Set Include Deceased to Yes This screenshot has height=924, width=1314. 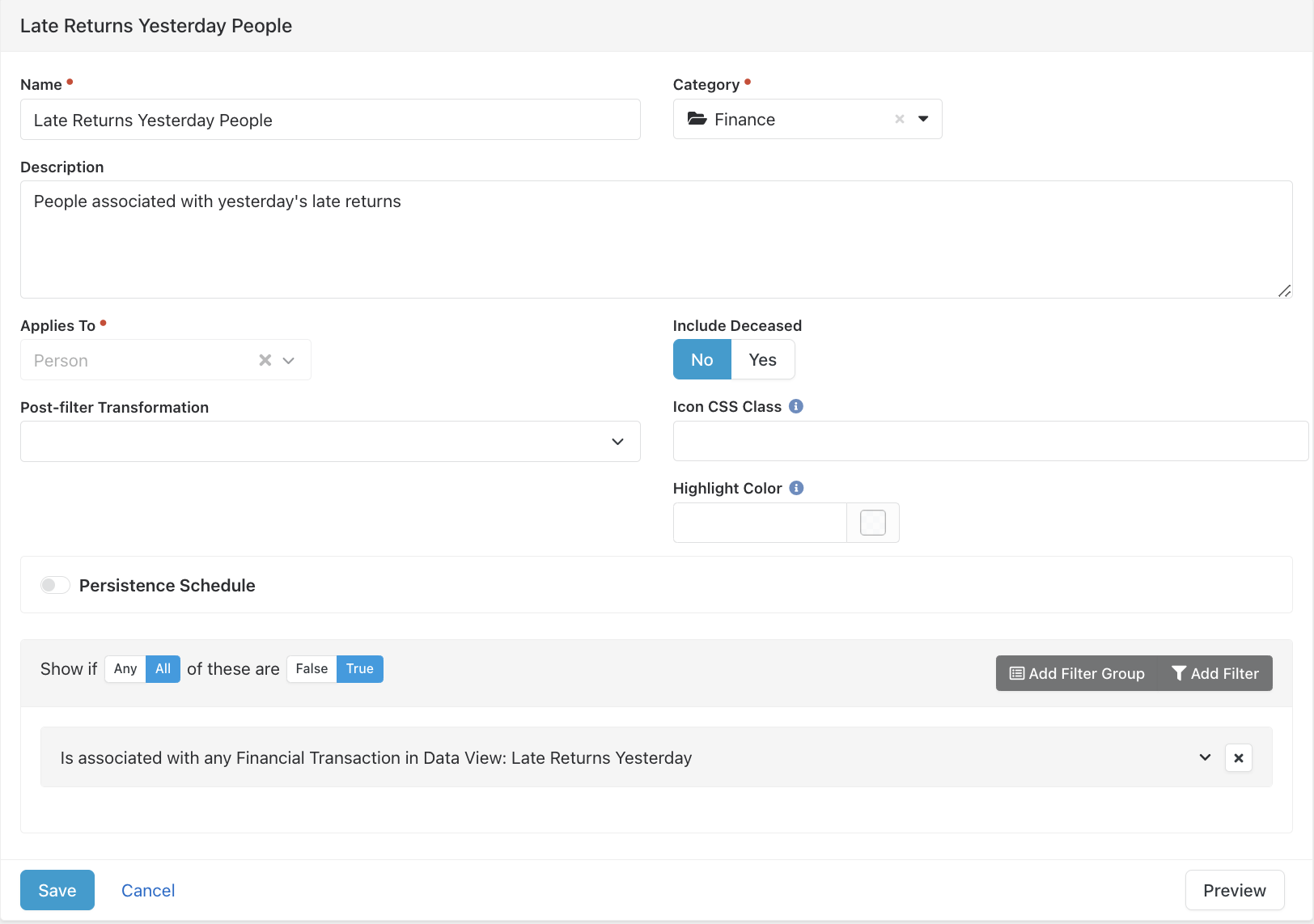pyautogui.click(x=762, y=359)
